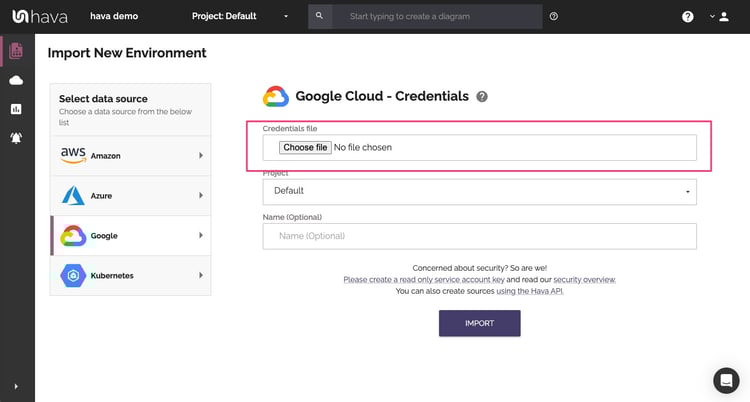The image size is (750, 402).
Task: Select the Azure data source
Action: pos(131,195)
